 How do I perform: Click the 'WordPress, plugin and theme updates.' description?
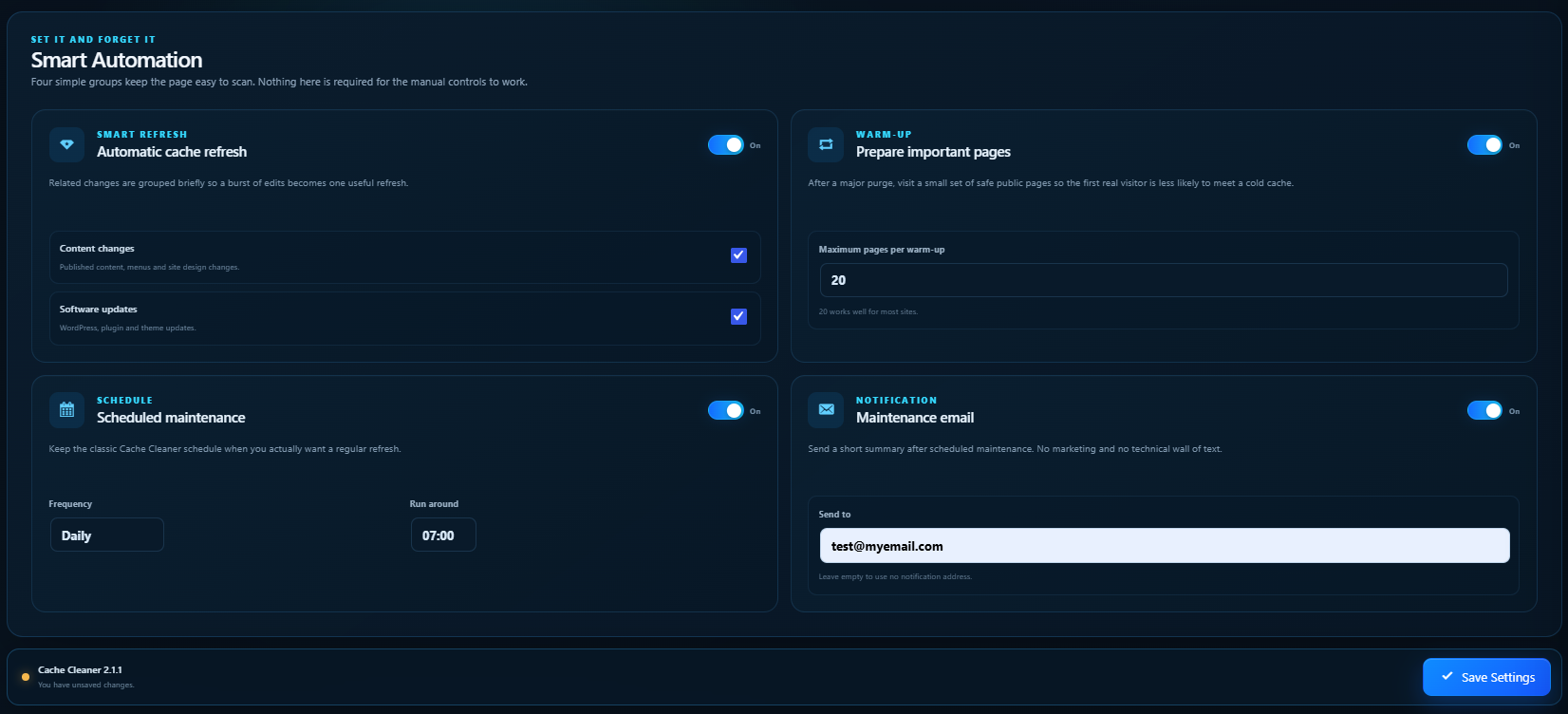pos(128,328)
